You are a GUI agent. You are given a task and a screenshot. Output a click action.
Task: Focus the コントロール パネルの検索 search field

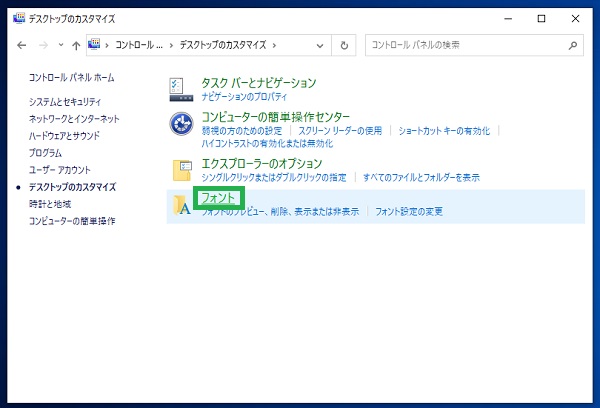[x=474, y=45]
